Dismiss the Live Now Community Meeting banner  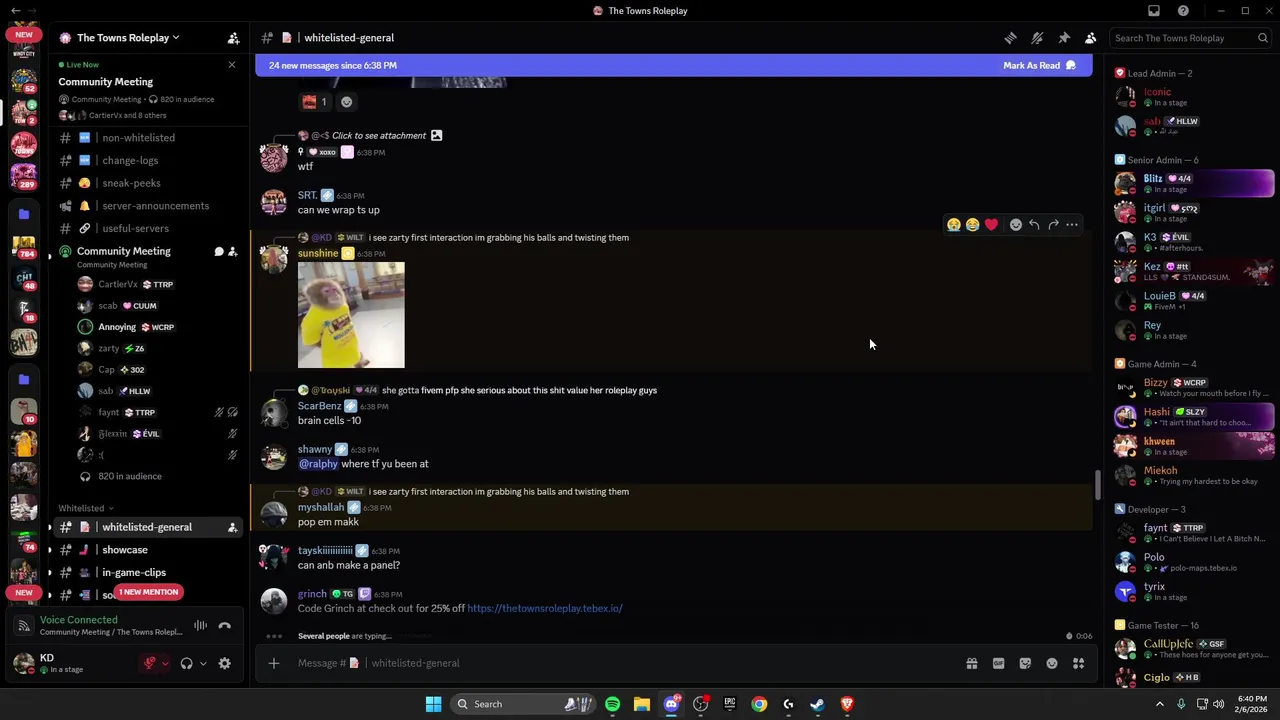[232, 65]
